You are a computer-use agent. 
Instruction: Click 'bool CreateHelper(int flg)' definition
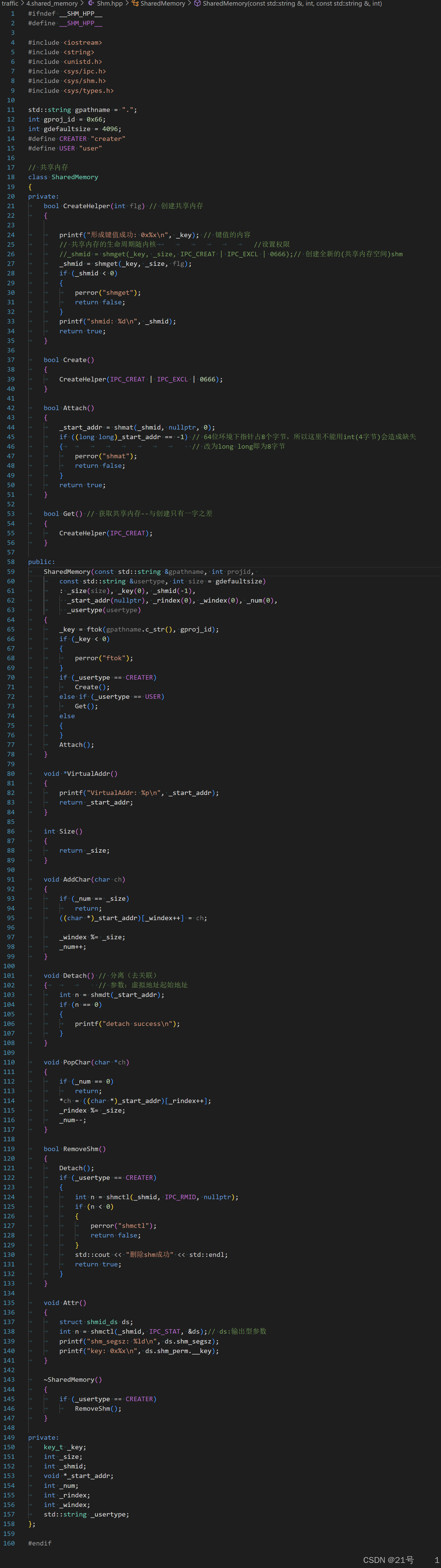point(94,206)
